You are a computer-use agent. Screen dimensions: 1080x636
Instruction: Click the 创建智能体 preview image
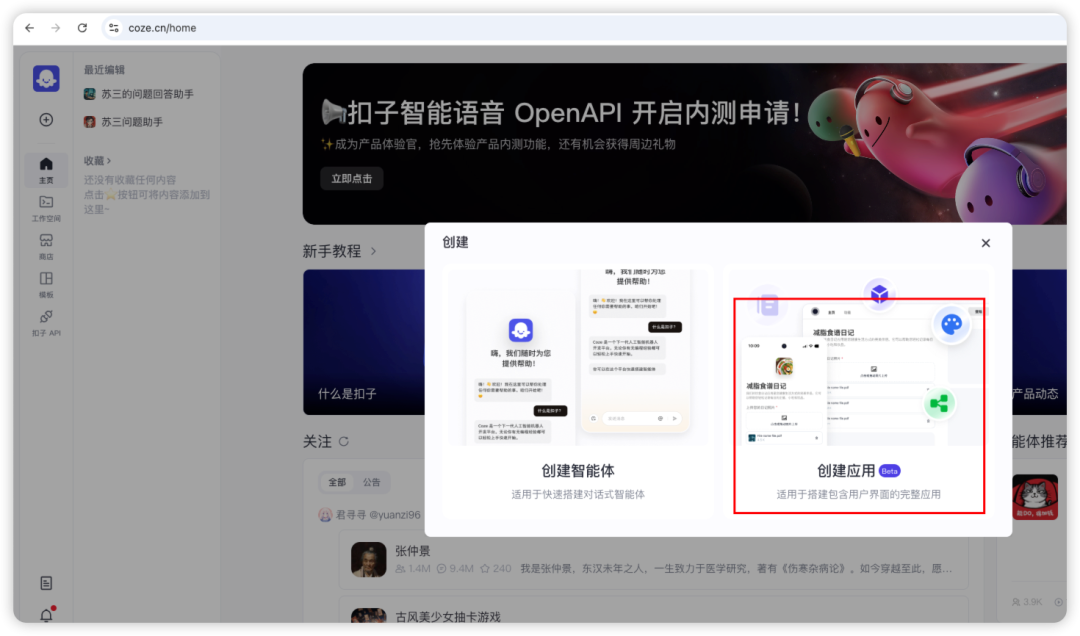tap(578, 357)
